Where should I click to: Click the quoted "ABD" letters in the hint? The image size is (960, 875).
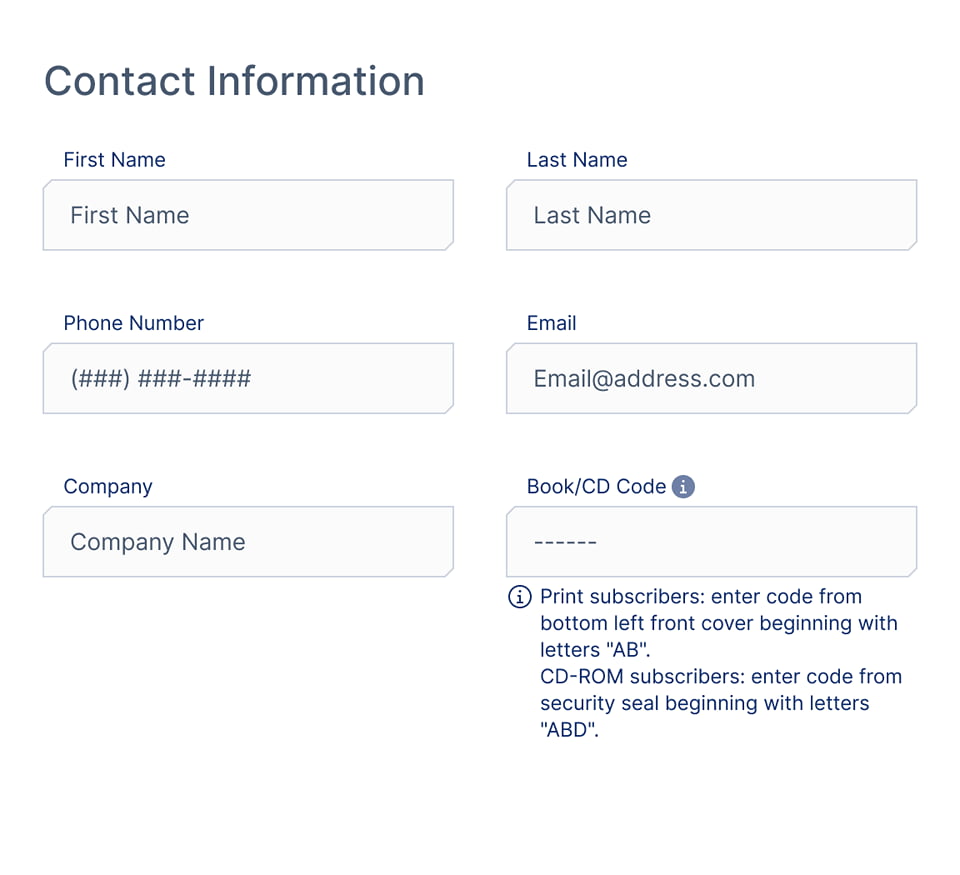tap(568, 730)
